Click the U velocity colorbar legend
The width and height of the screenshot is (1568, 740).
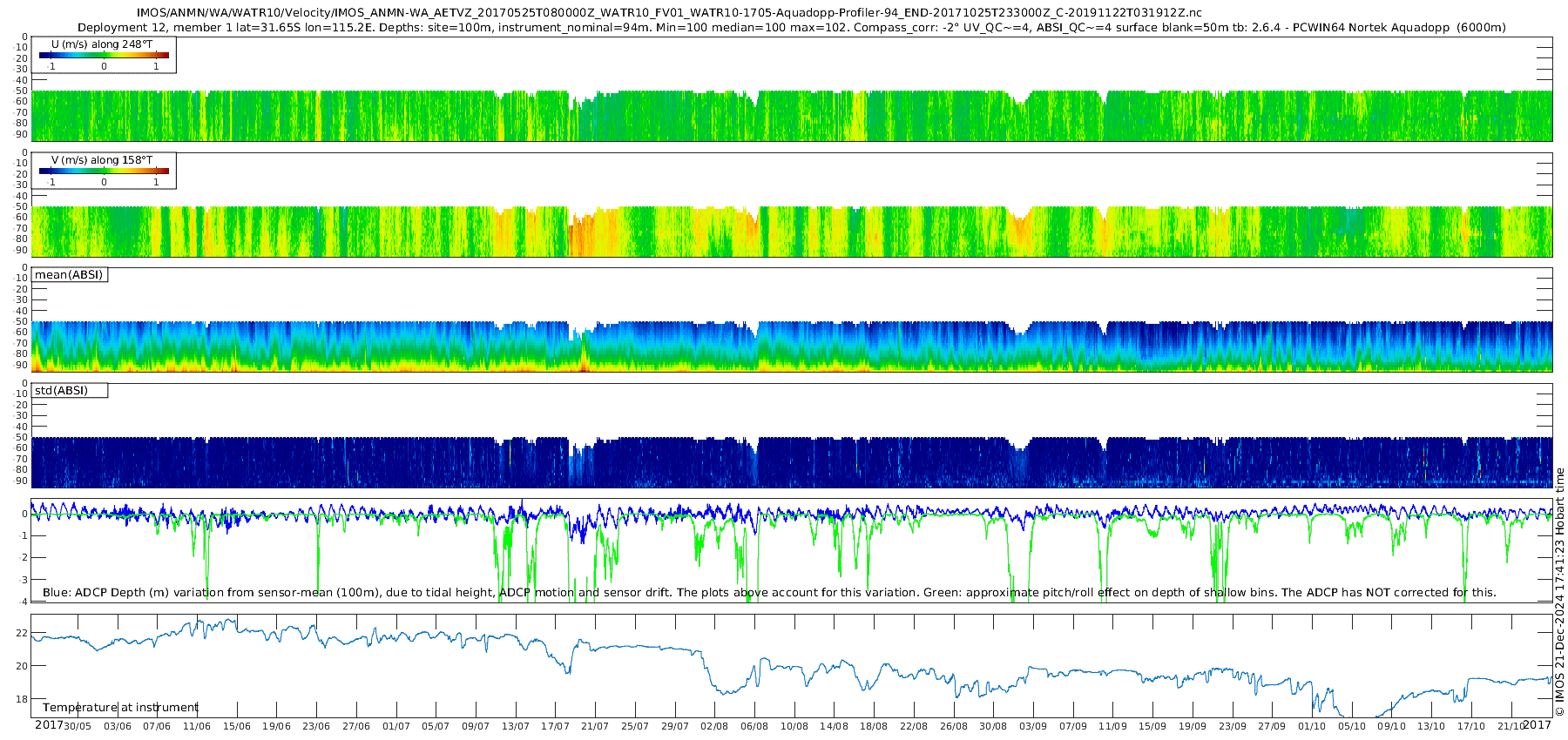pyautogui.click(x=104, y=56)
